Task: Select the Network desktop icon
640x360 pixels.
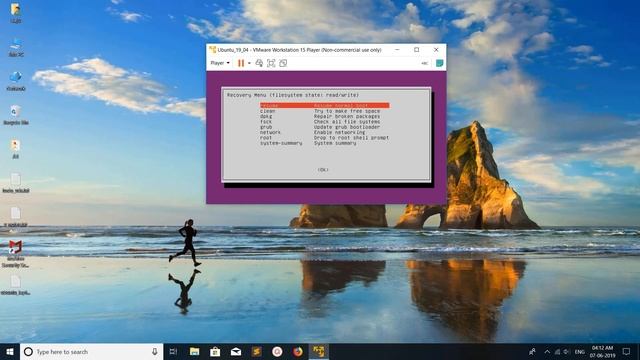Action: 16,81
